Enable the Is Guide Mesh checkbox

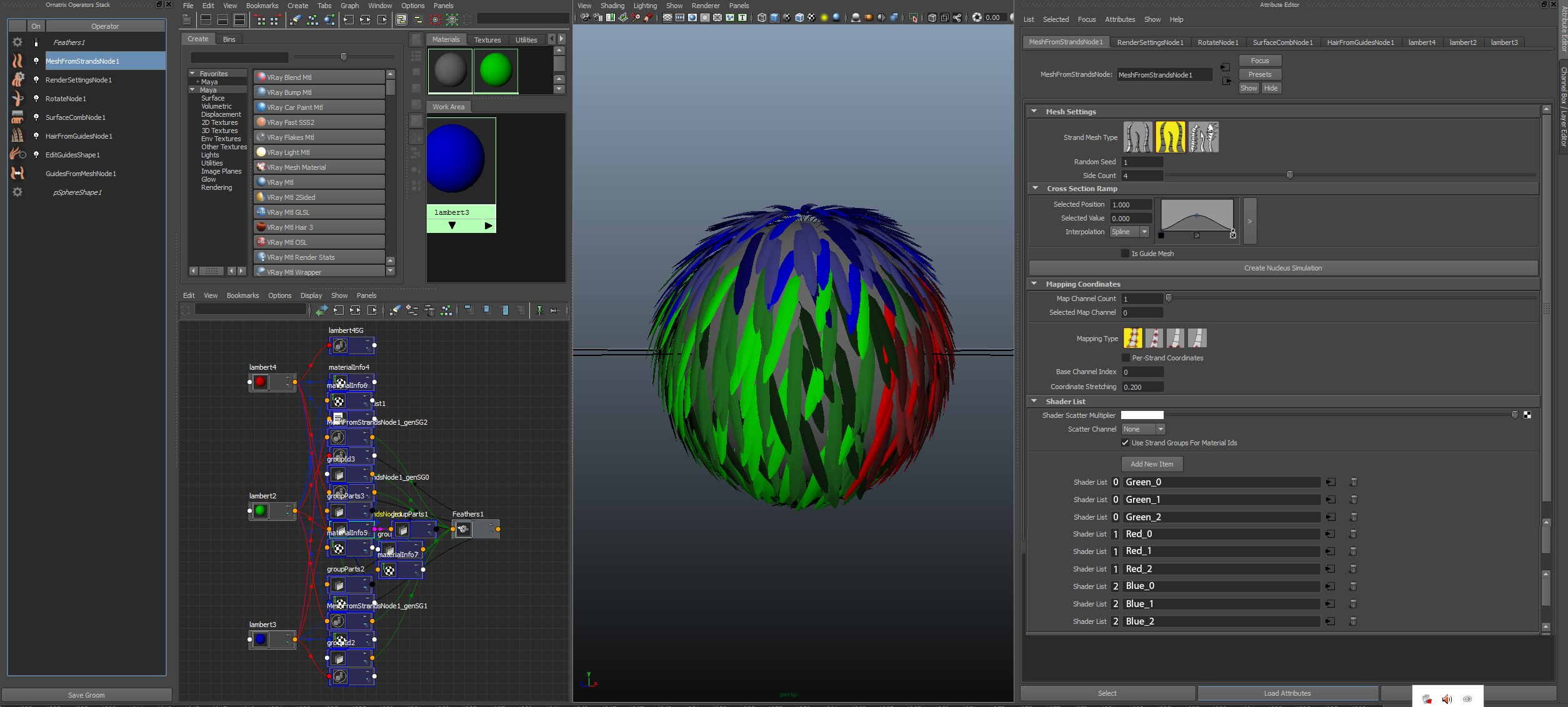point(1126,254)
